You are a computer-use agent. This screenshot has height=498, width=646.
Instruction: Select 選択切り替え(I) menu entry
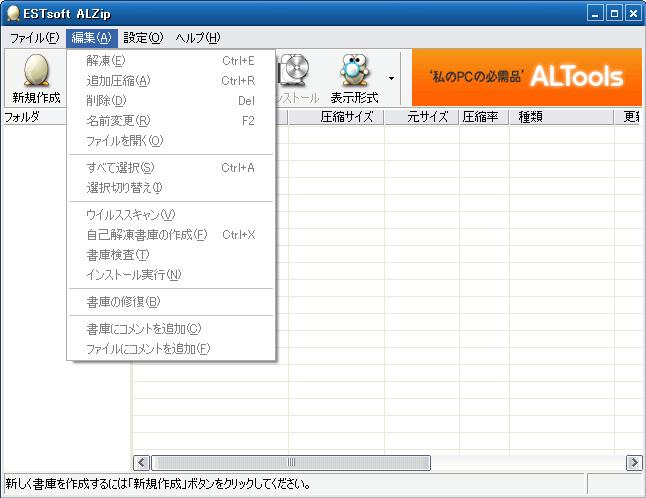(171, 188)
